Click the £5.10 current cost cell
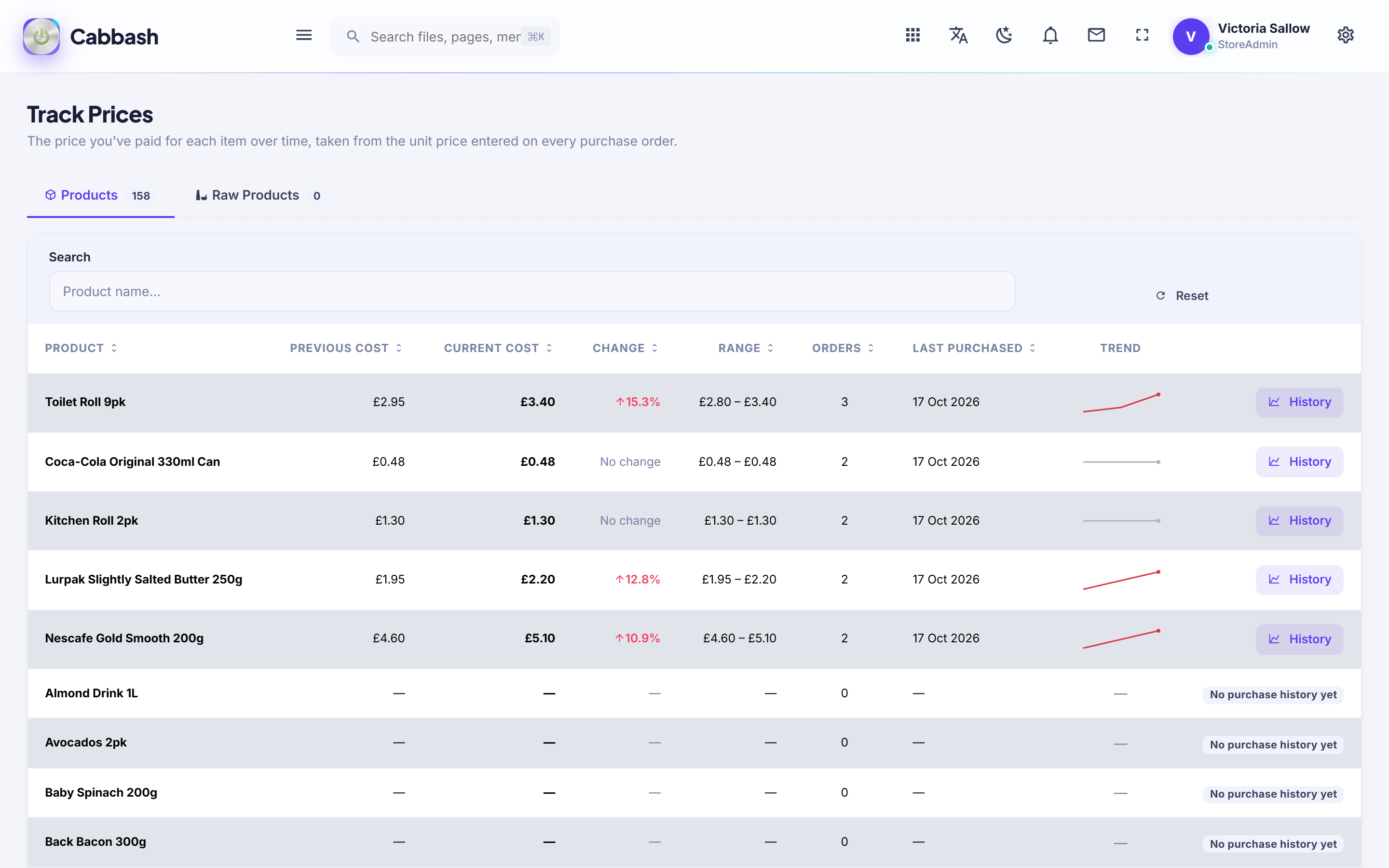 [x=540, y=638]
